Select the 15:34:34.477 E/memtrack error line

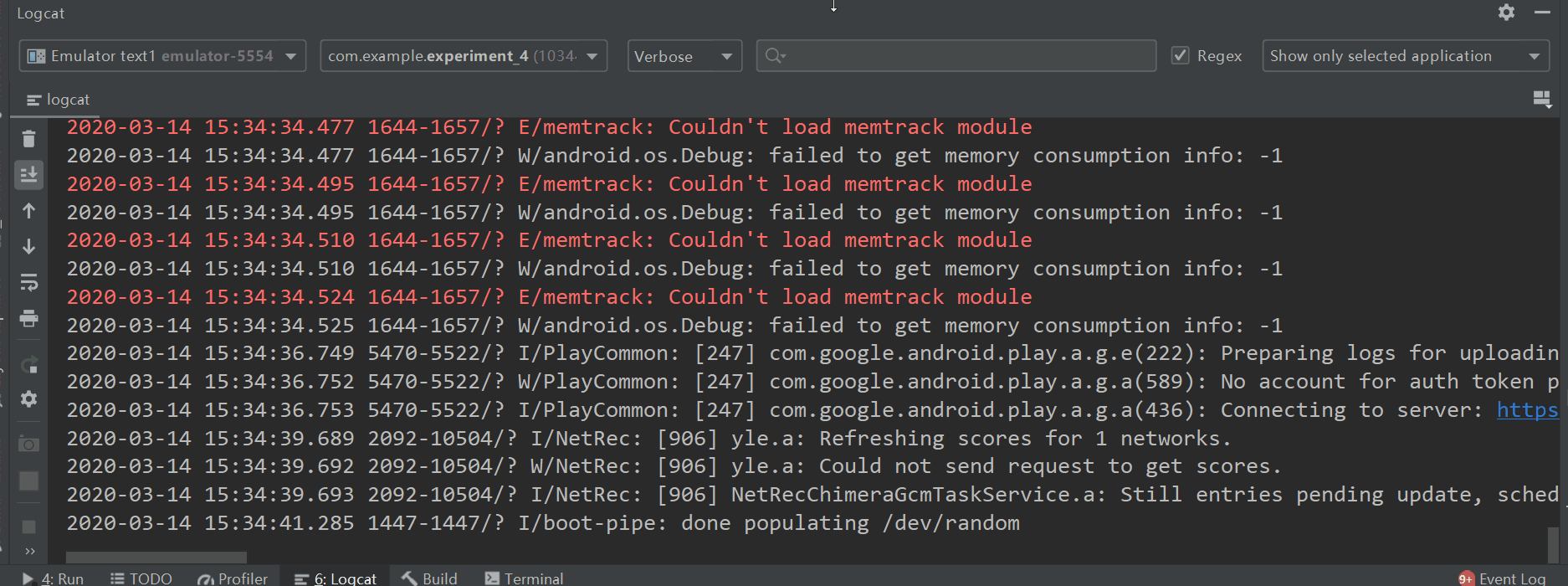549,127
